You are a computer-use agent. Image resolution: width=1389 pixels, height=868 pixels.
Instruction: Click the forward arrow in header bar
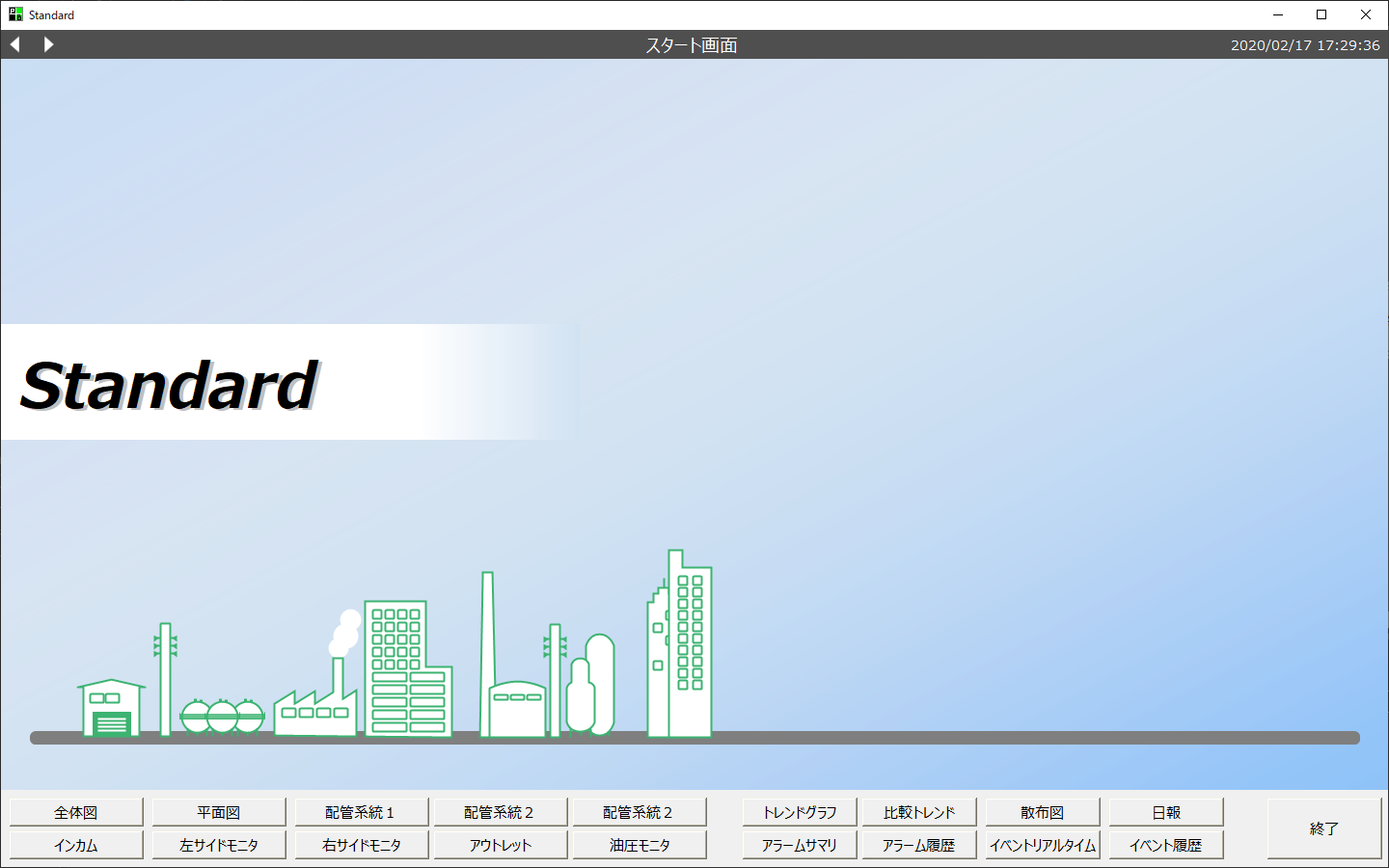48,44
